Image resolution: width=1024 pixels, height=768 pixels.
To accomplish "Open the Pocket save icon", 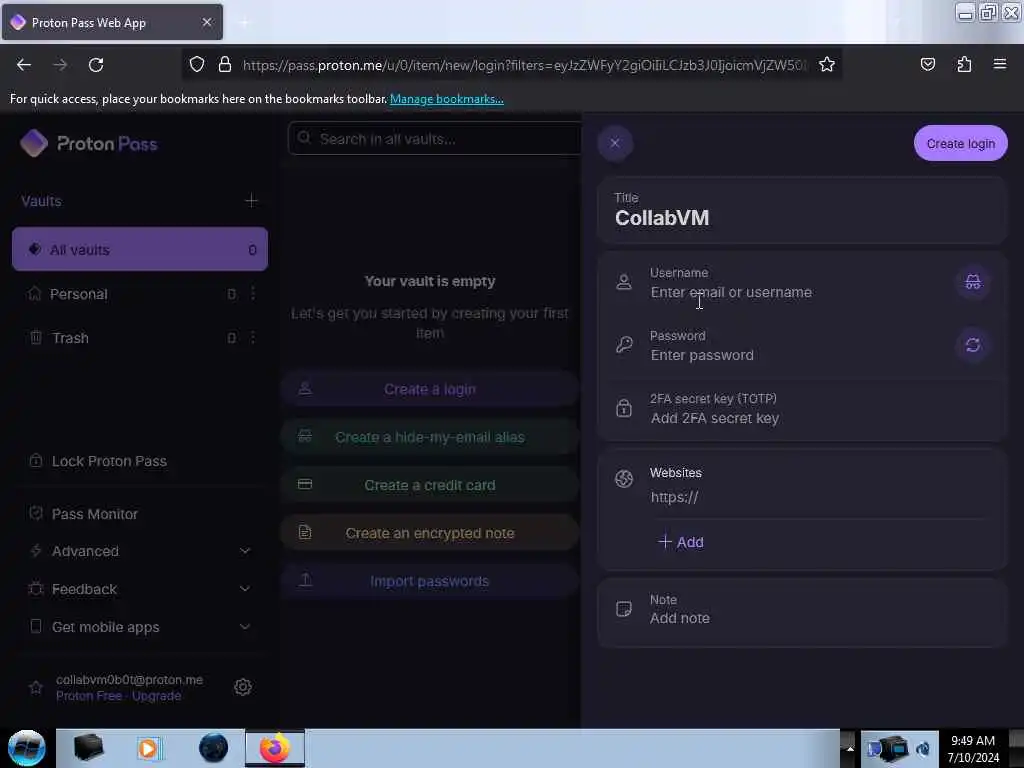I will 927,64.
